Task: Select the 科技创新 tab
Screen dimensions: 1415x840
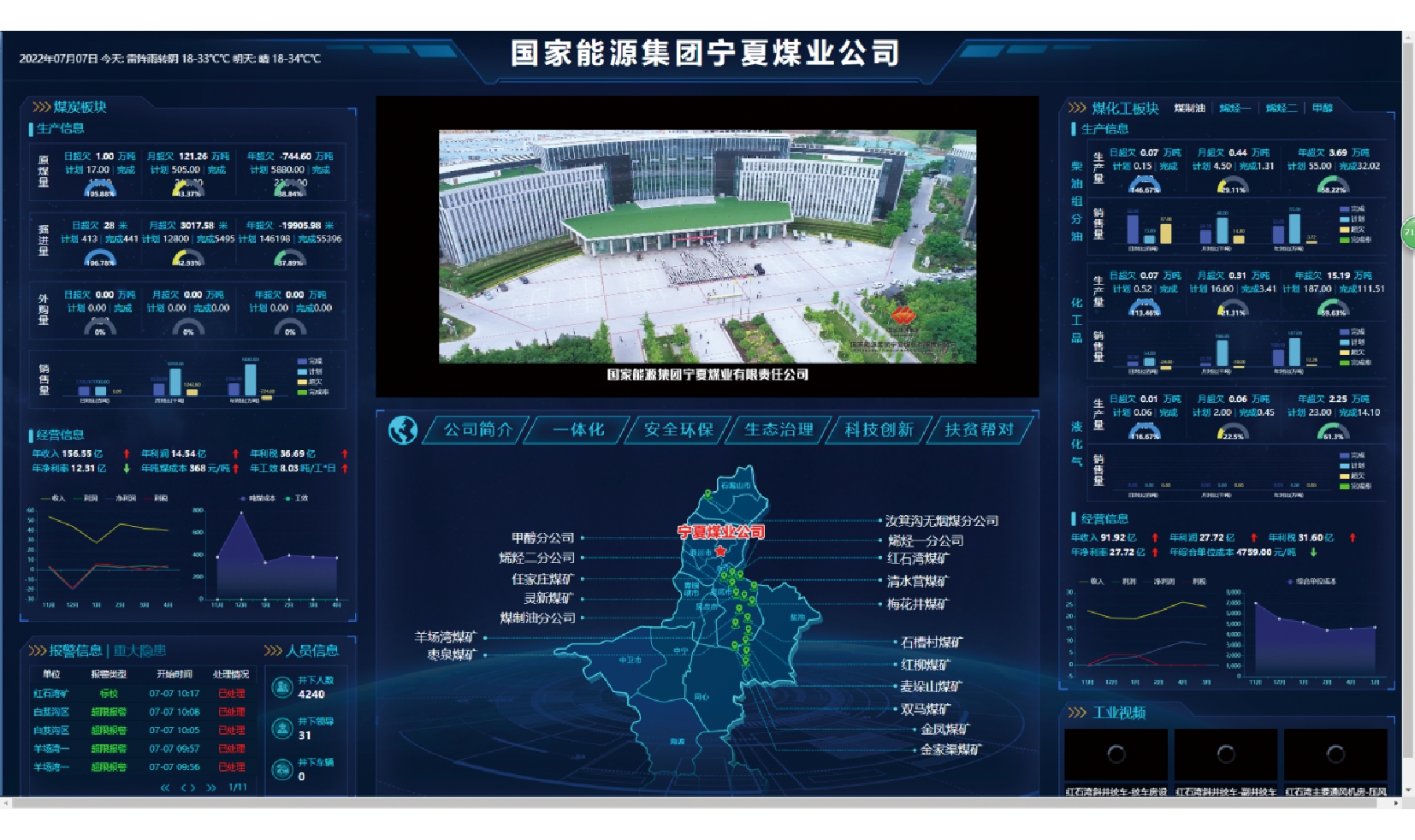Action: [879, 429]
